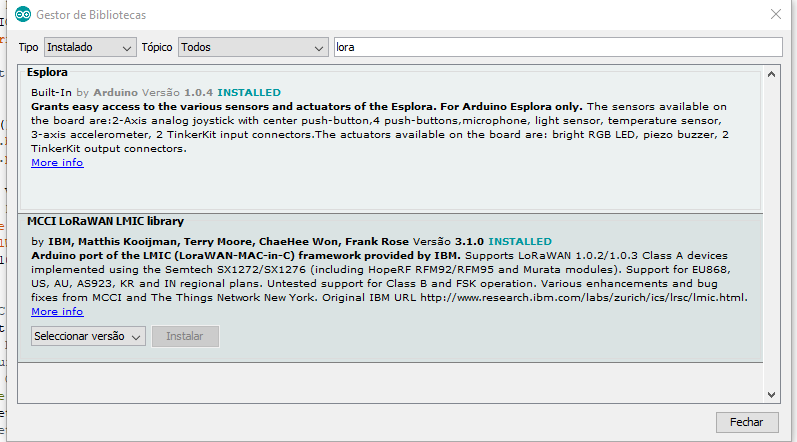Click the Fechar button
Viewport: 797px width, 442px height.
pos(746,422)
